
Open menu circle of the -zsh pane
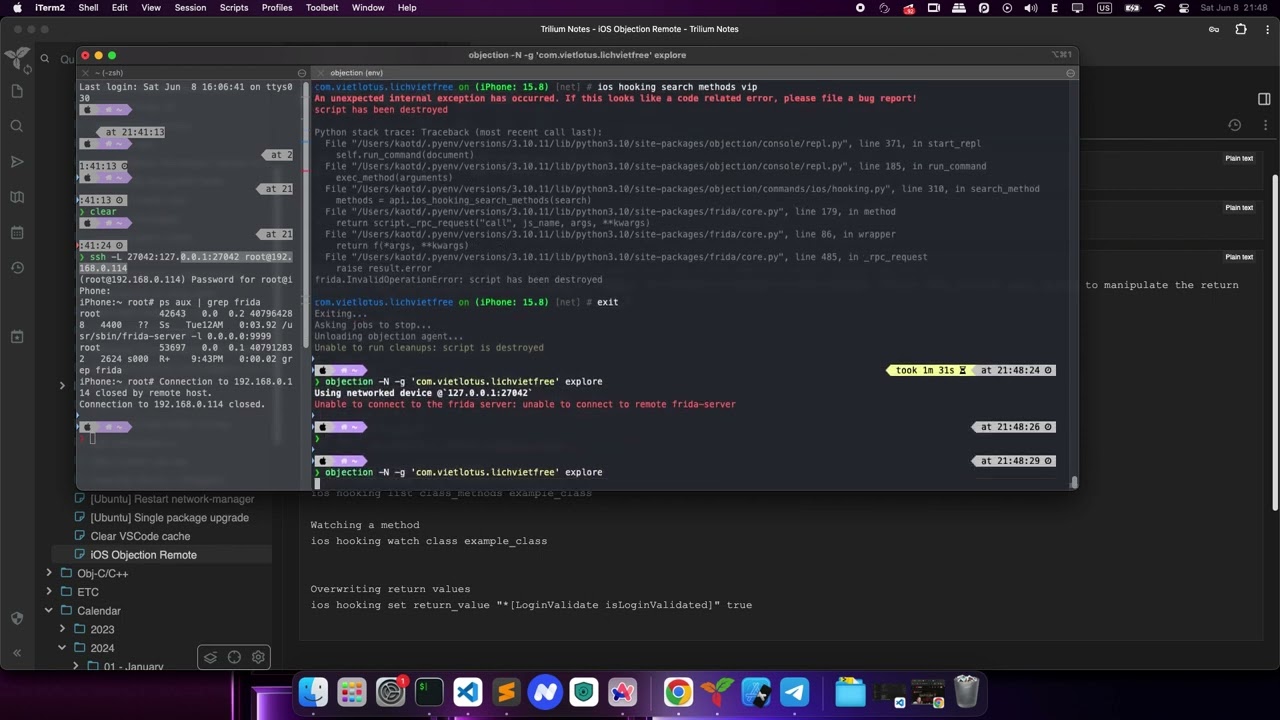(x=301, y=73)
